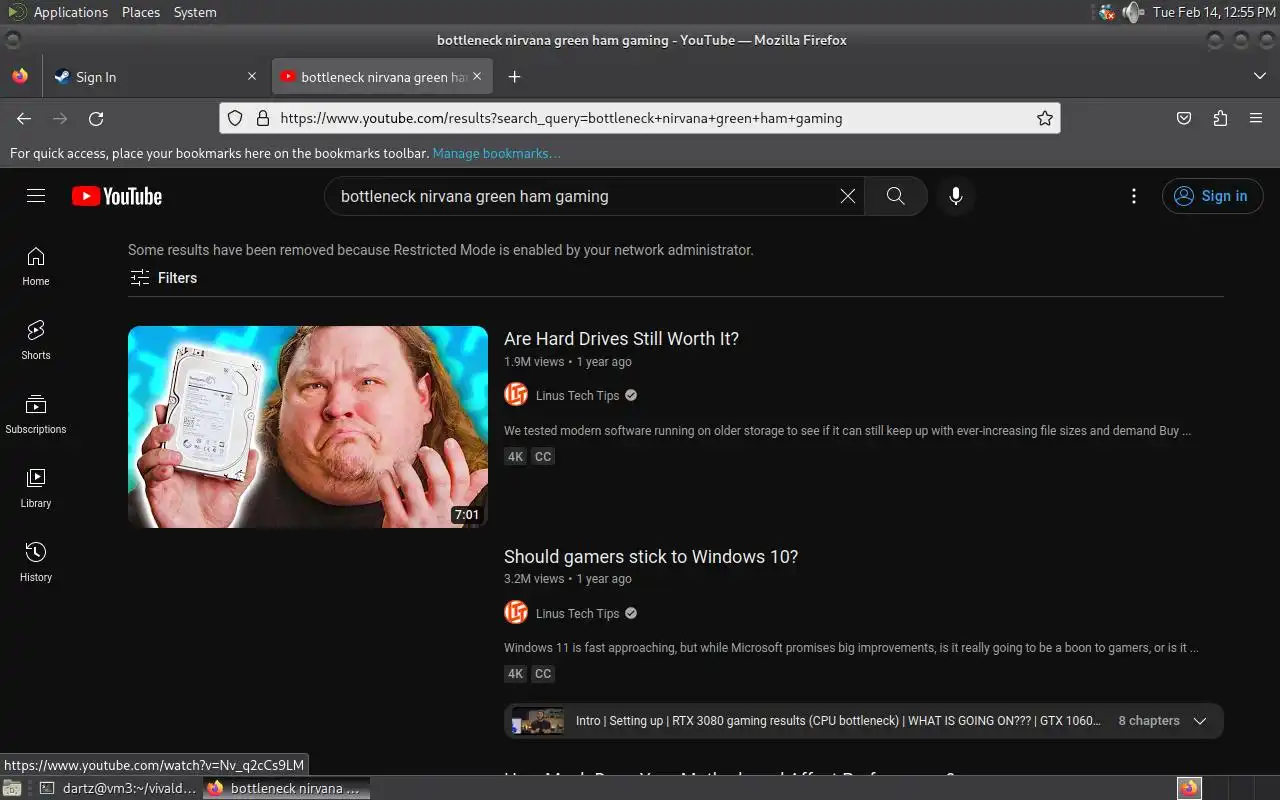The image size is (1280, 800).
Task: Play the hard drive video thumbnail
Action: pyautogui.click(x=308, y=427)
